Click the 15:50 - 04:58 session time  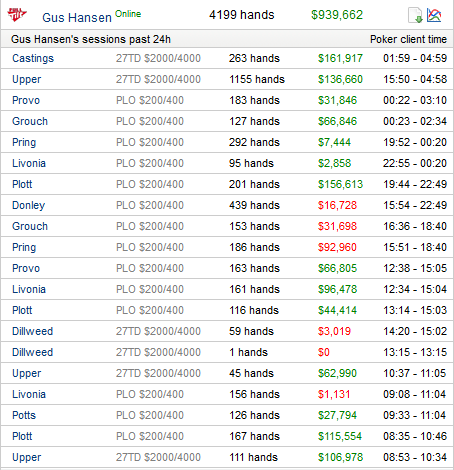click(415, 79)
